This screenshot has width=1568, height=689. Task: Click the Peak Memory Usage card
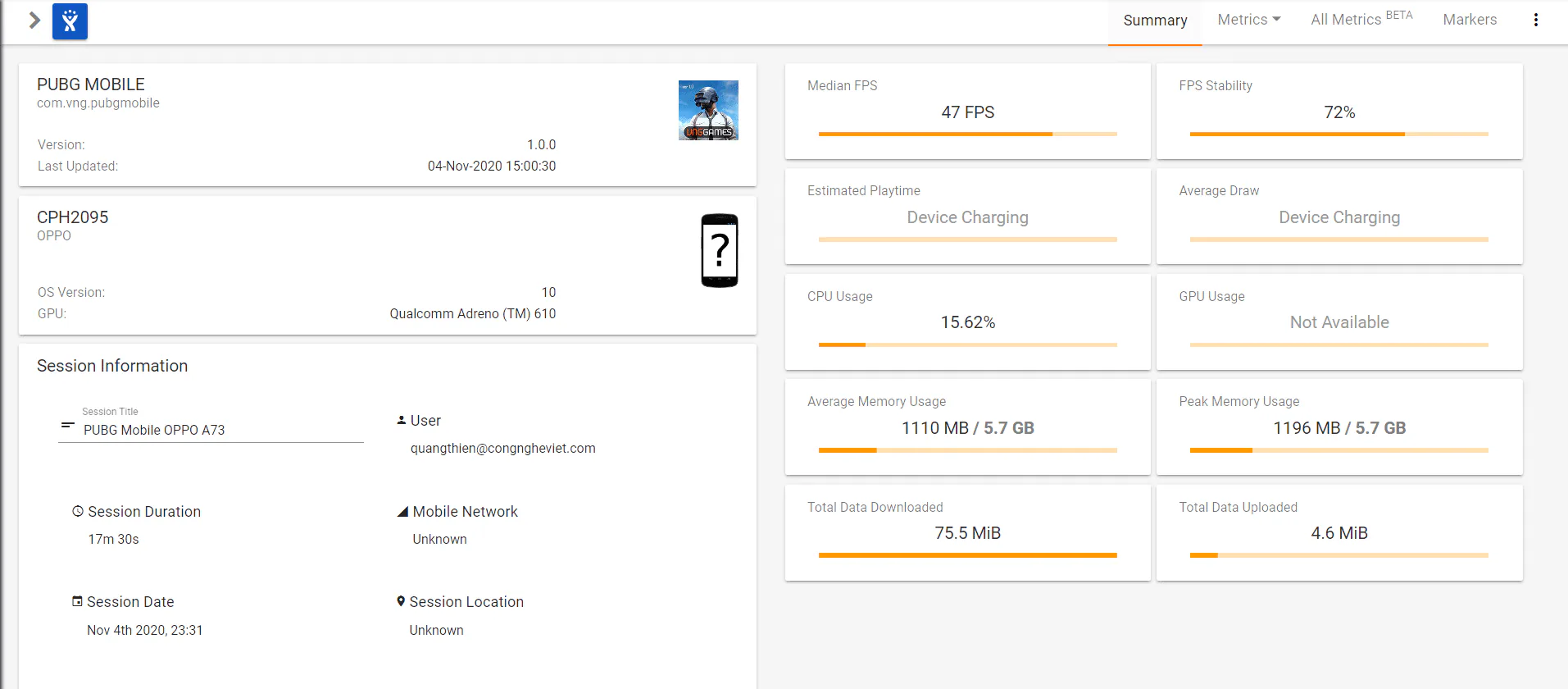point(1339,427)
